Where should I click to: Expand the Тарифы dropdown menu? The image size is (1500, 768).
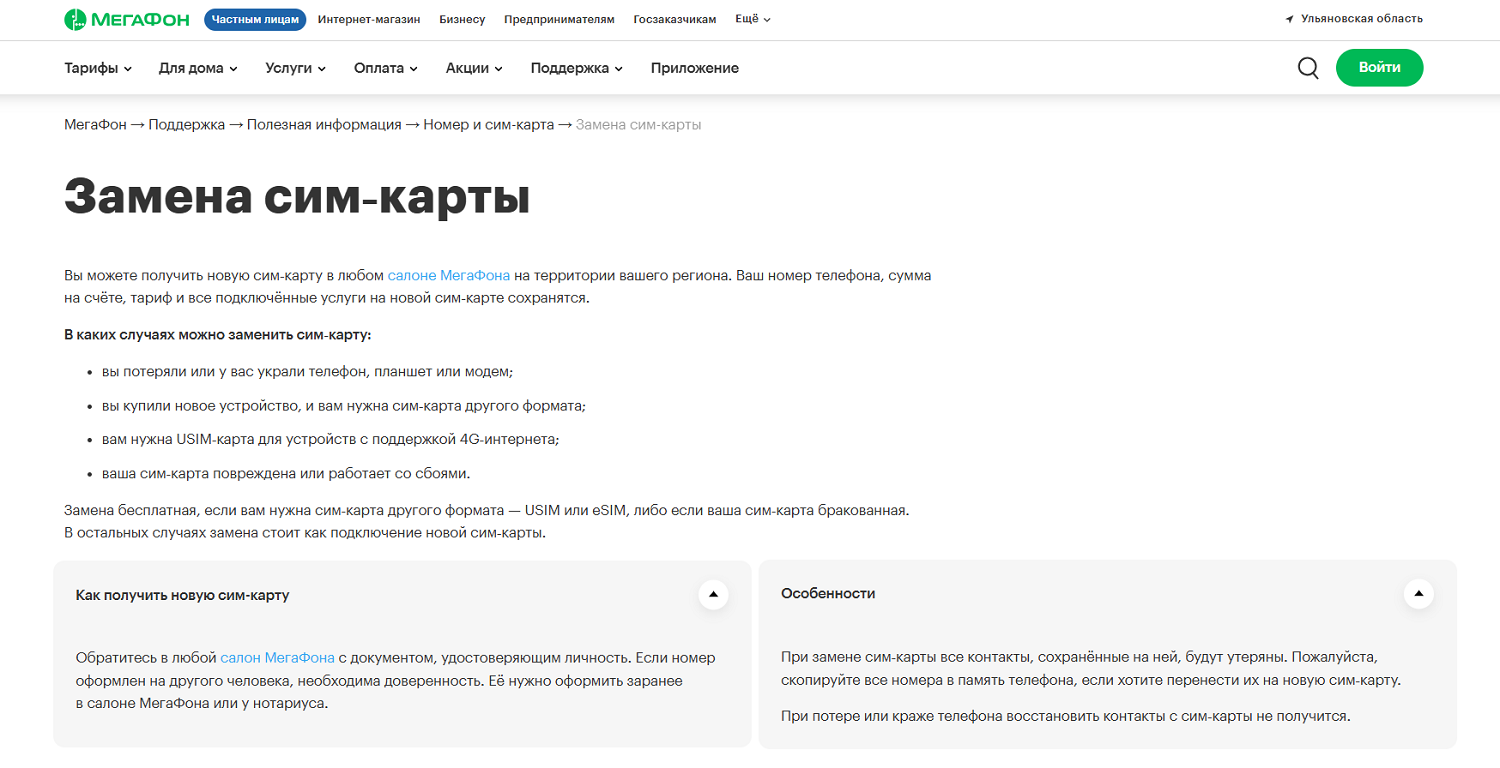[98, 68]
